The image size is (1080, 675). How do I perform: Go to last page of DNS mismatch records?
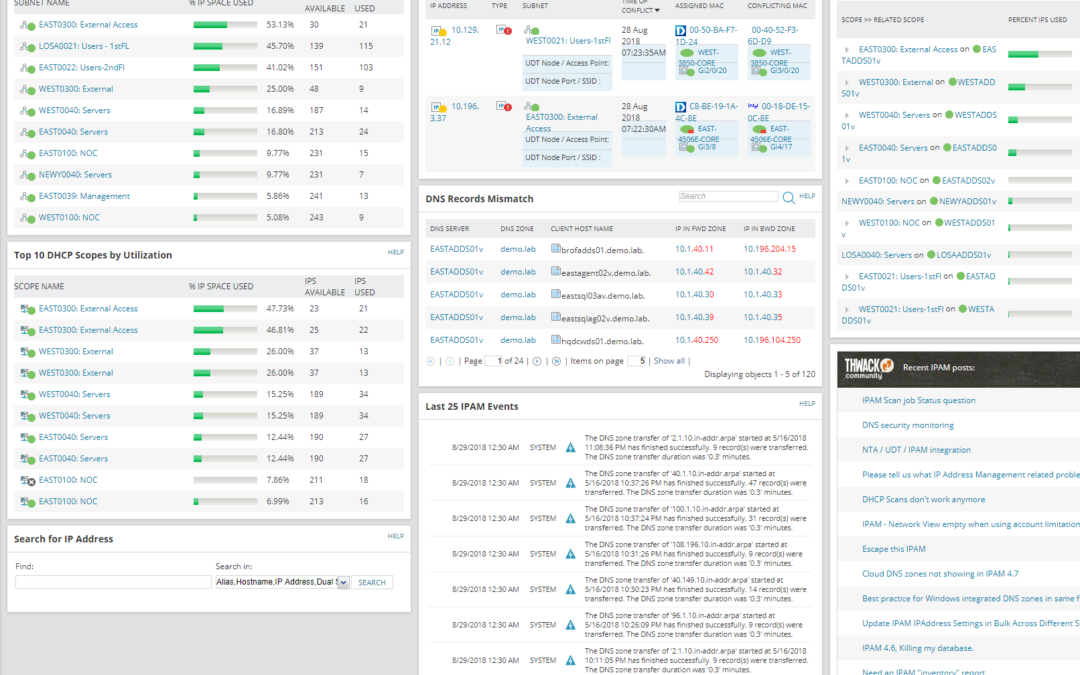tap(557, 361)
